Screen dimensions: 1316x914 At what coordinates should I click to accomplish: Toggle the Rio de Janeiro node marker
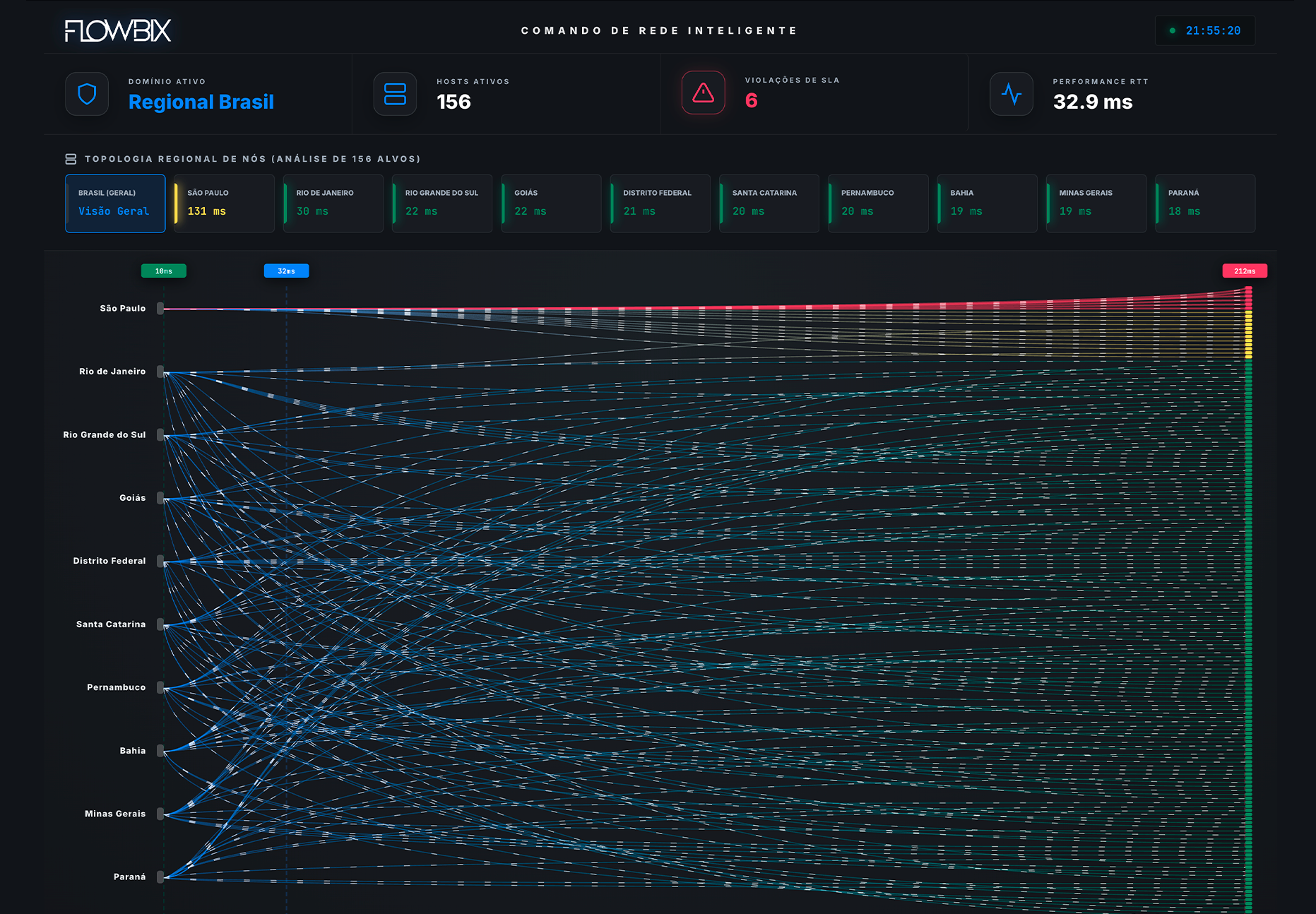(x=161, y=371)
